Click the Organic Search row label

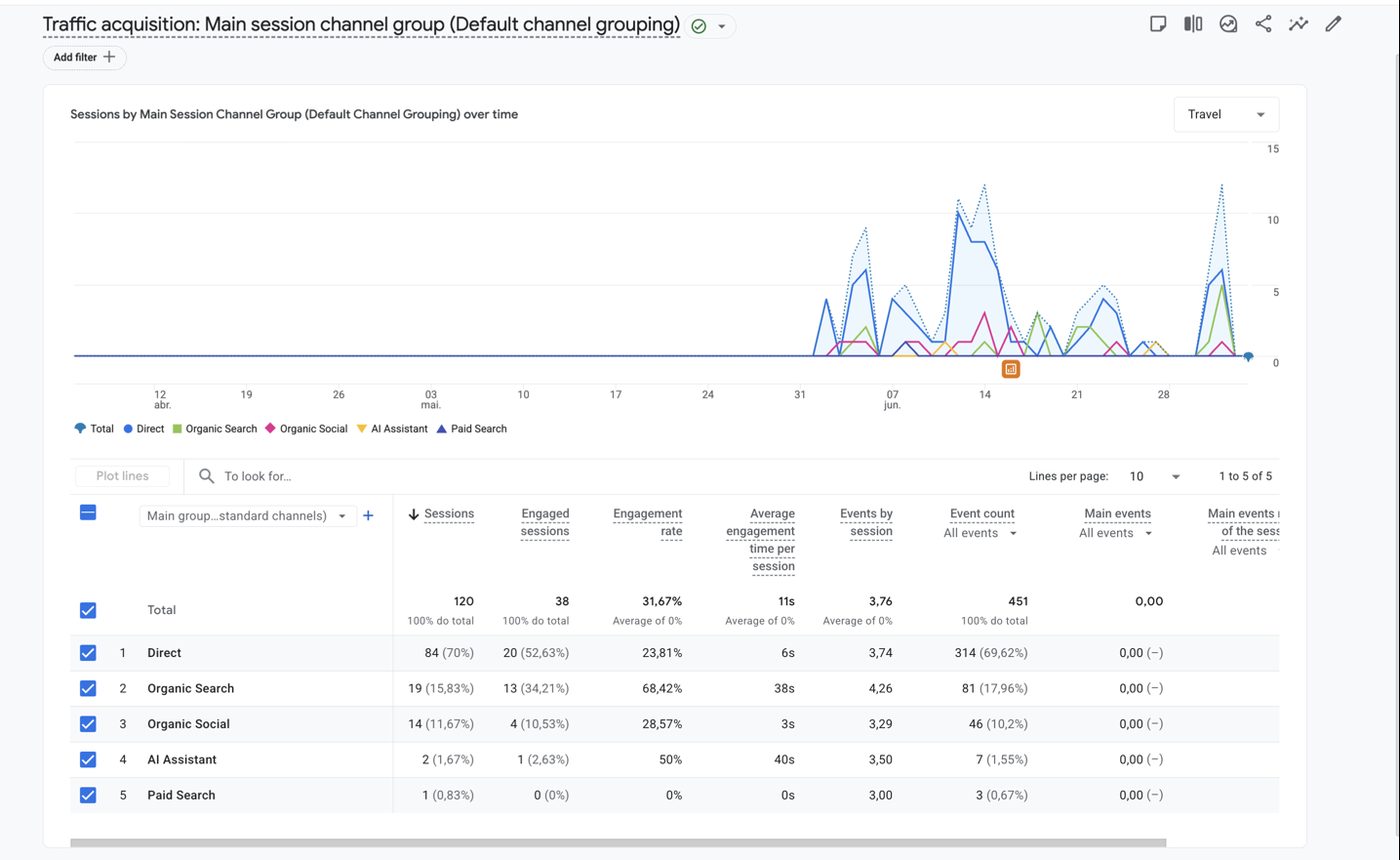190,688
